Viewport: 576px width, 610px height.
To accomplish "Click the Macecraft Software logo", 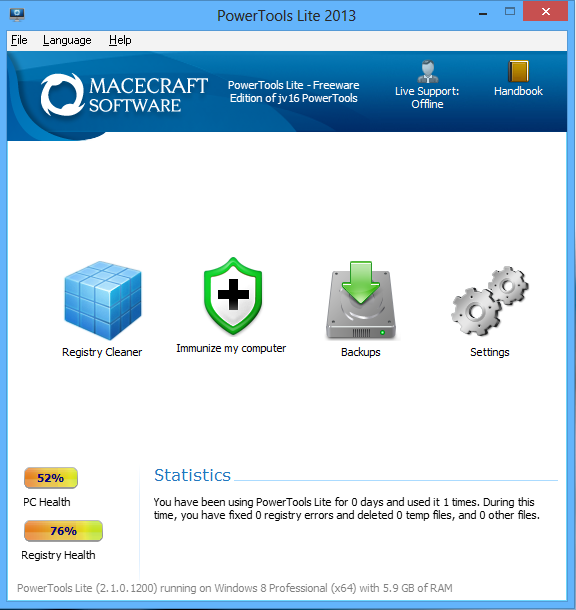I will (124, 95).
